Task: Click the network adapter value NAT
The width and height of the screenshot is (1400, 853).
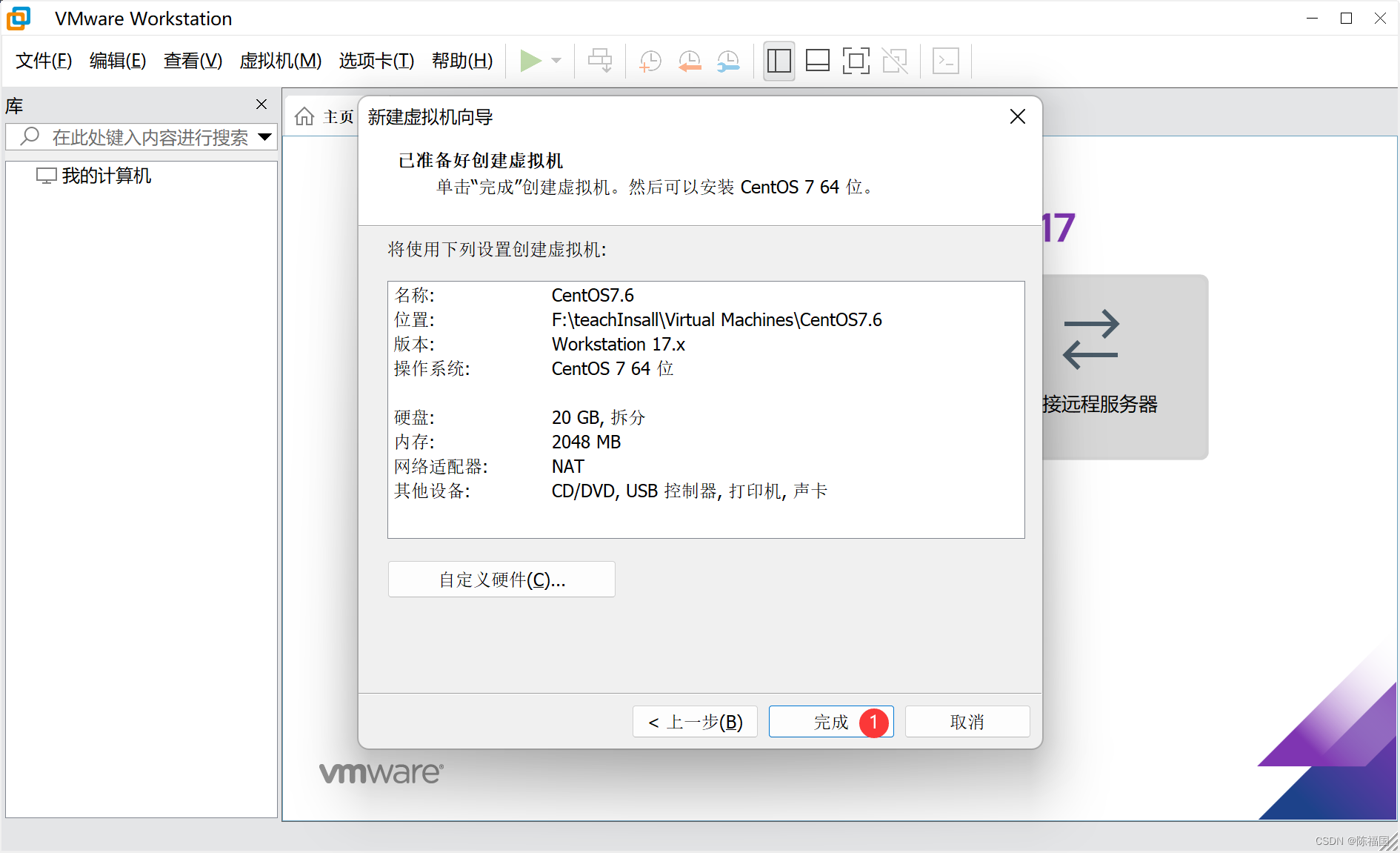Action: tap(568, 466)
